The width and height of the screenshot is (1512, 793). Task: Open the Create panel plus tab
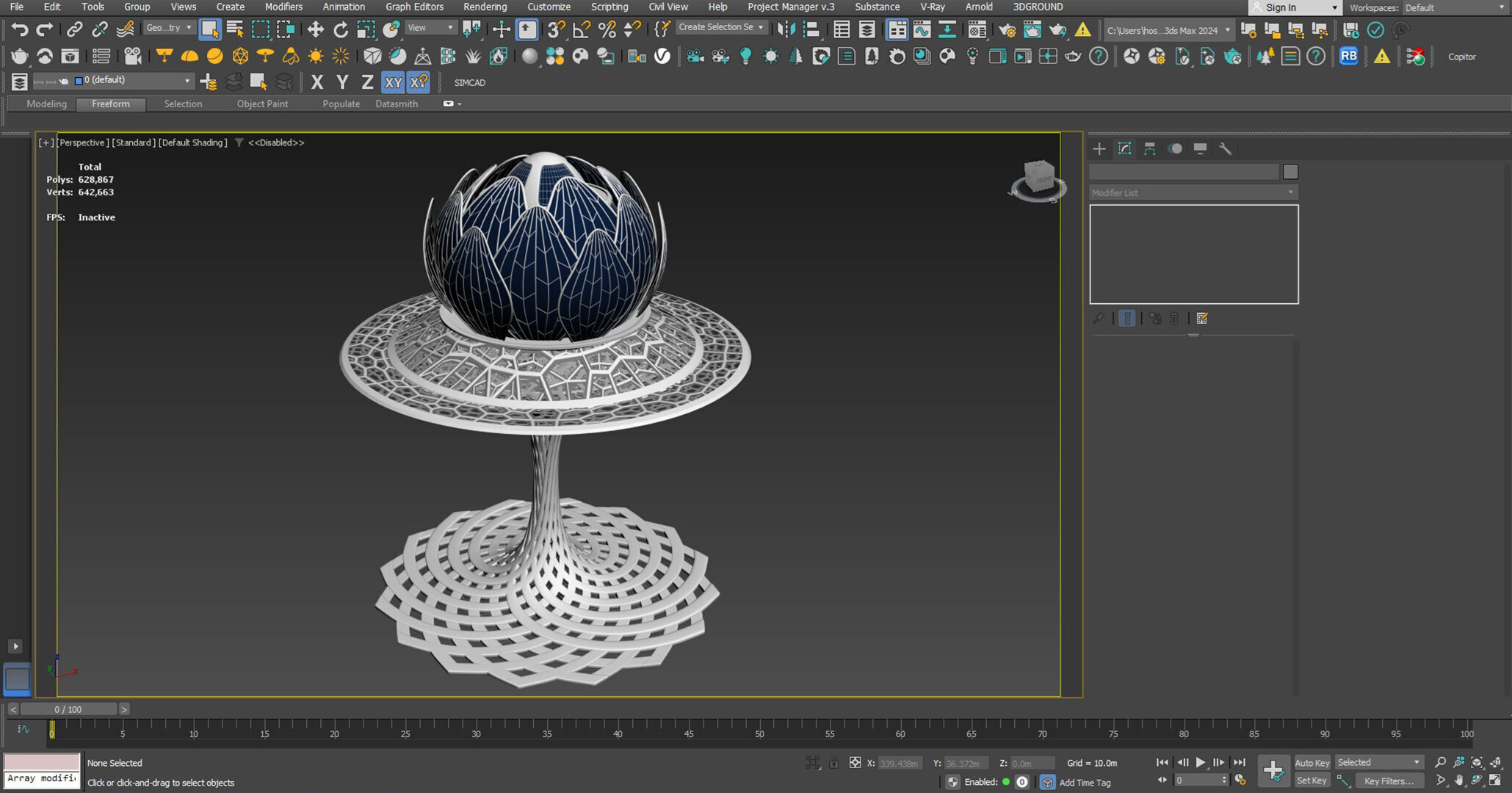(1099, 148)
